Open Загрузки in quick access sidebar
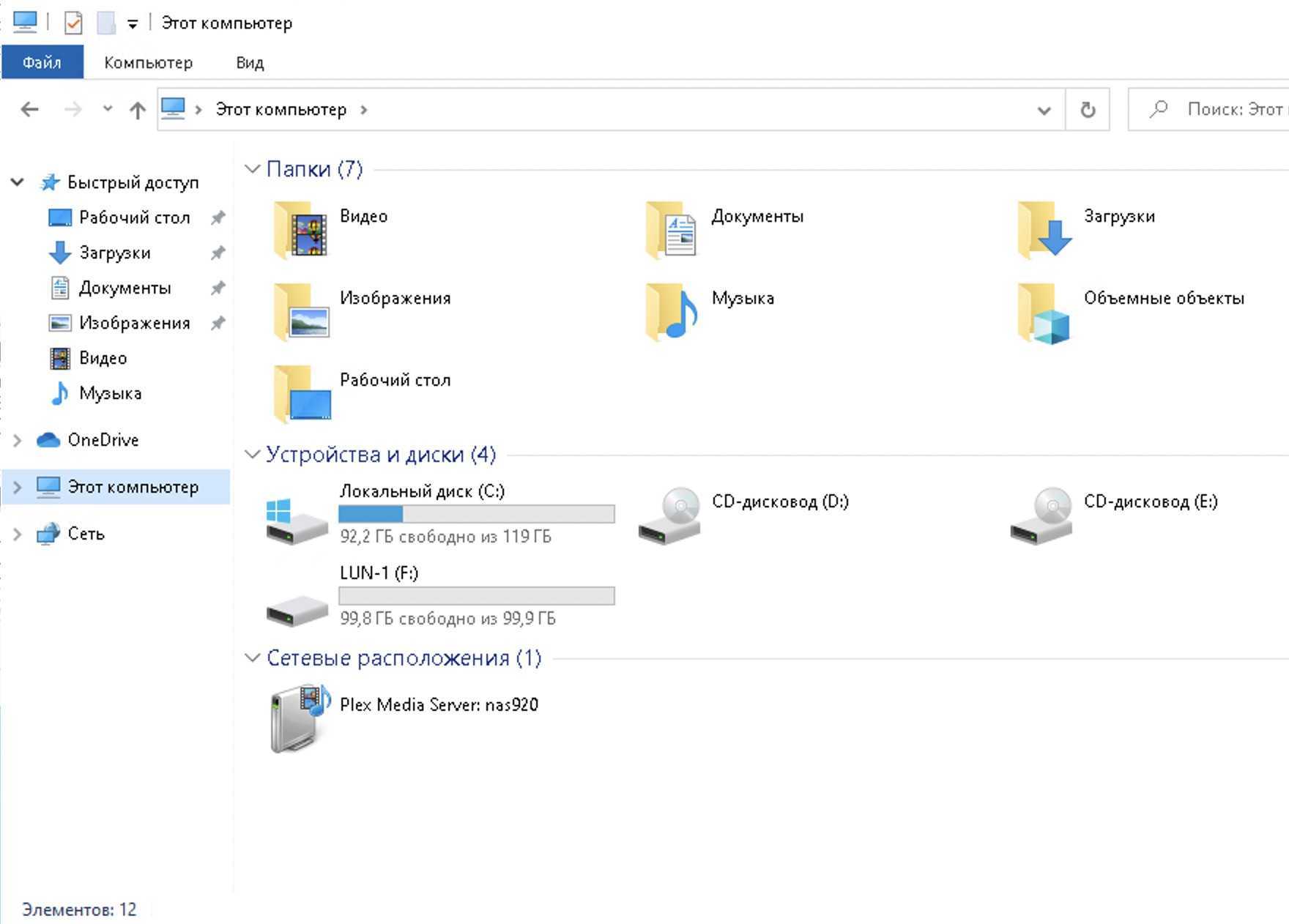This screenshot has width=1289, height=924. click(x=114, y=253)
